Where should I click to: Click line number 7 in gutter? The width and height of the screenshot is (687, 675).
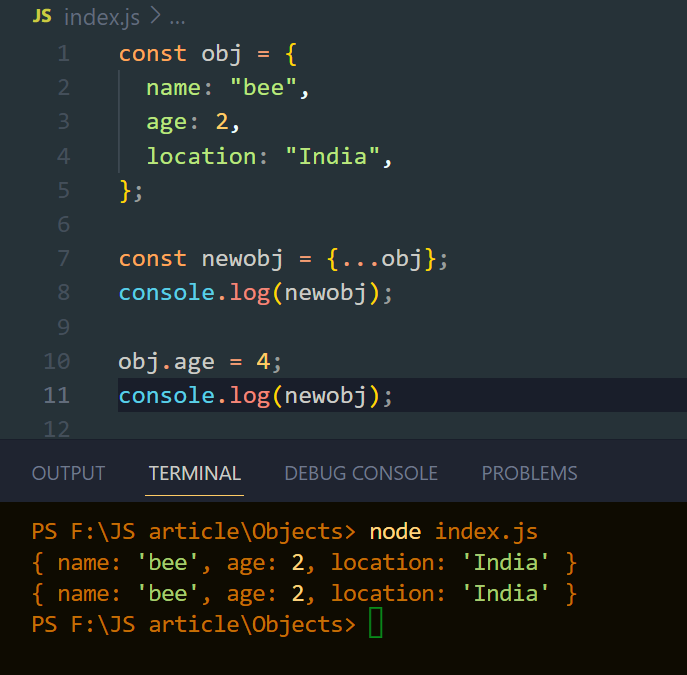pyautogui.click(x=64, y=258)
